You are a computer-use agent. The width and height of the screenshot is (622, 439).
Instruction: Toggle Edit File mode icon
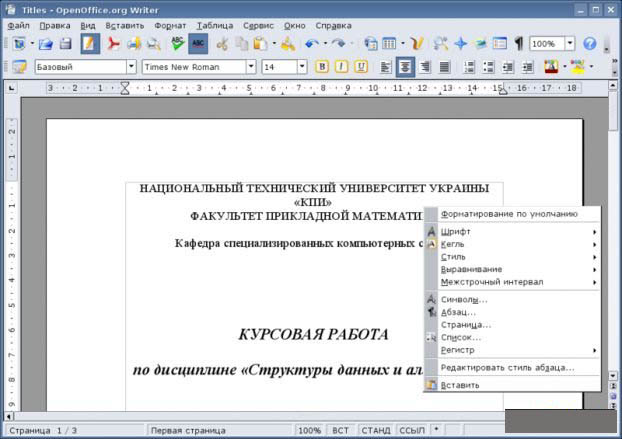[90, 44]
